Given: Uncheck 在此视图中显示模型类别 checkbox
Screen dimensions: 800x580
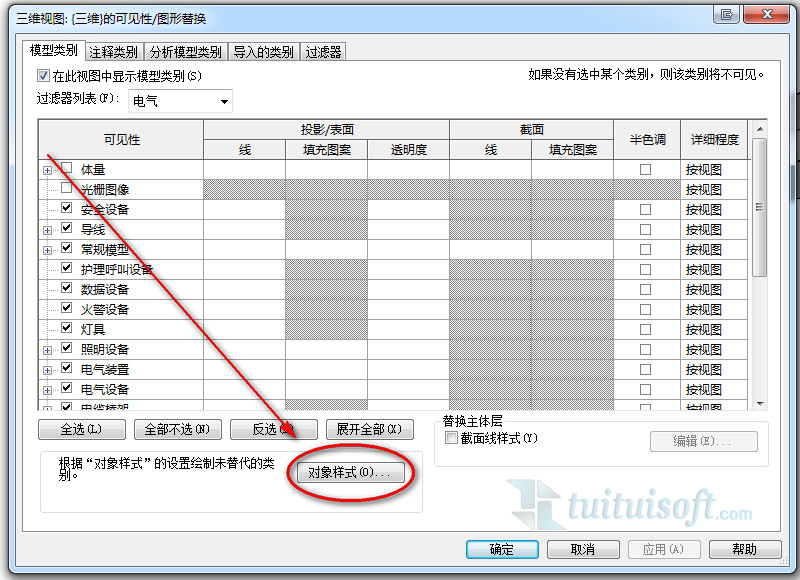Looking at the screenshot, I should pyautogui.click(x=43, y=76).
